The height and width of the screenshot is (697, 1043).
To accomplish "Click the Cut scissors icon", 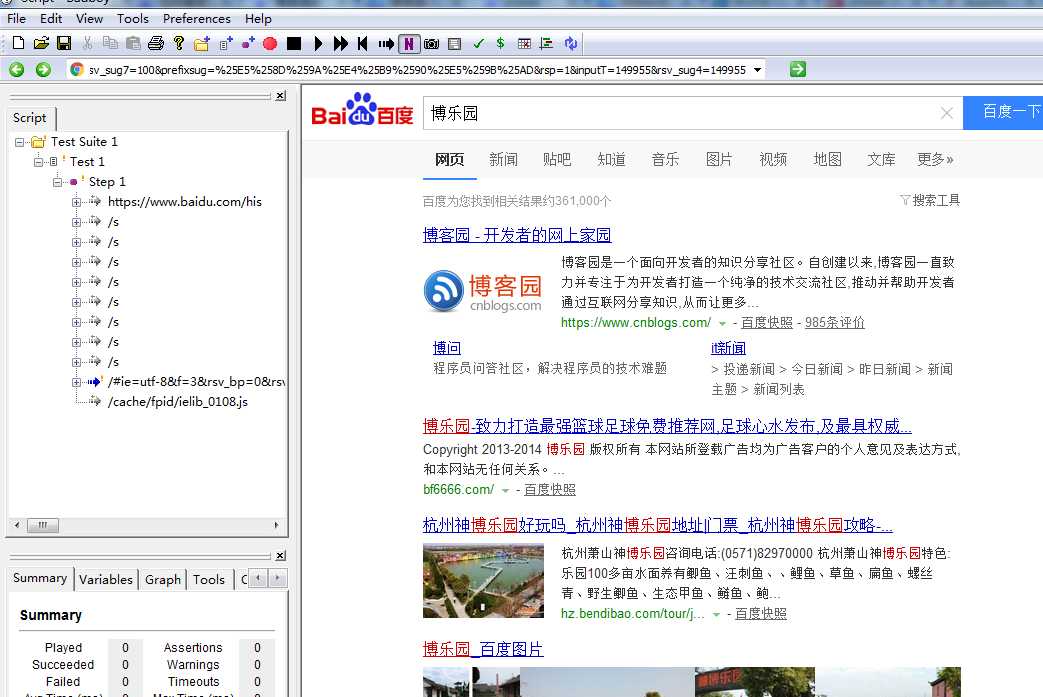I will [x=87, y=43].
